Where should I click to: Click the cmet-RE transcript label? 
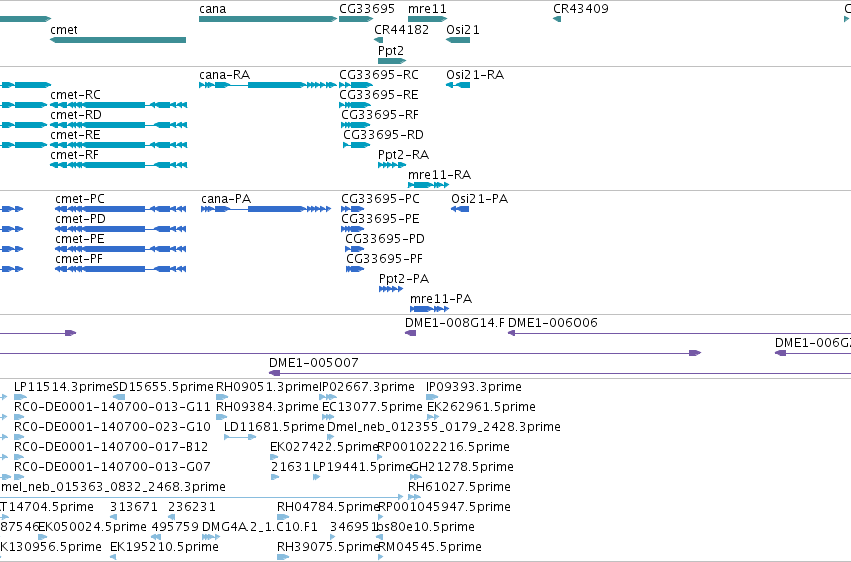pyautogui.click(x=75, y=135)
